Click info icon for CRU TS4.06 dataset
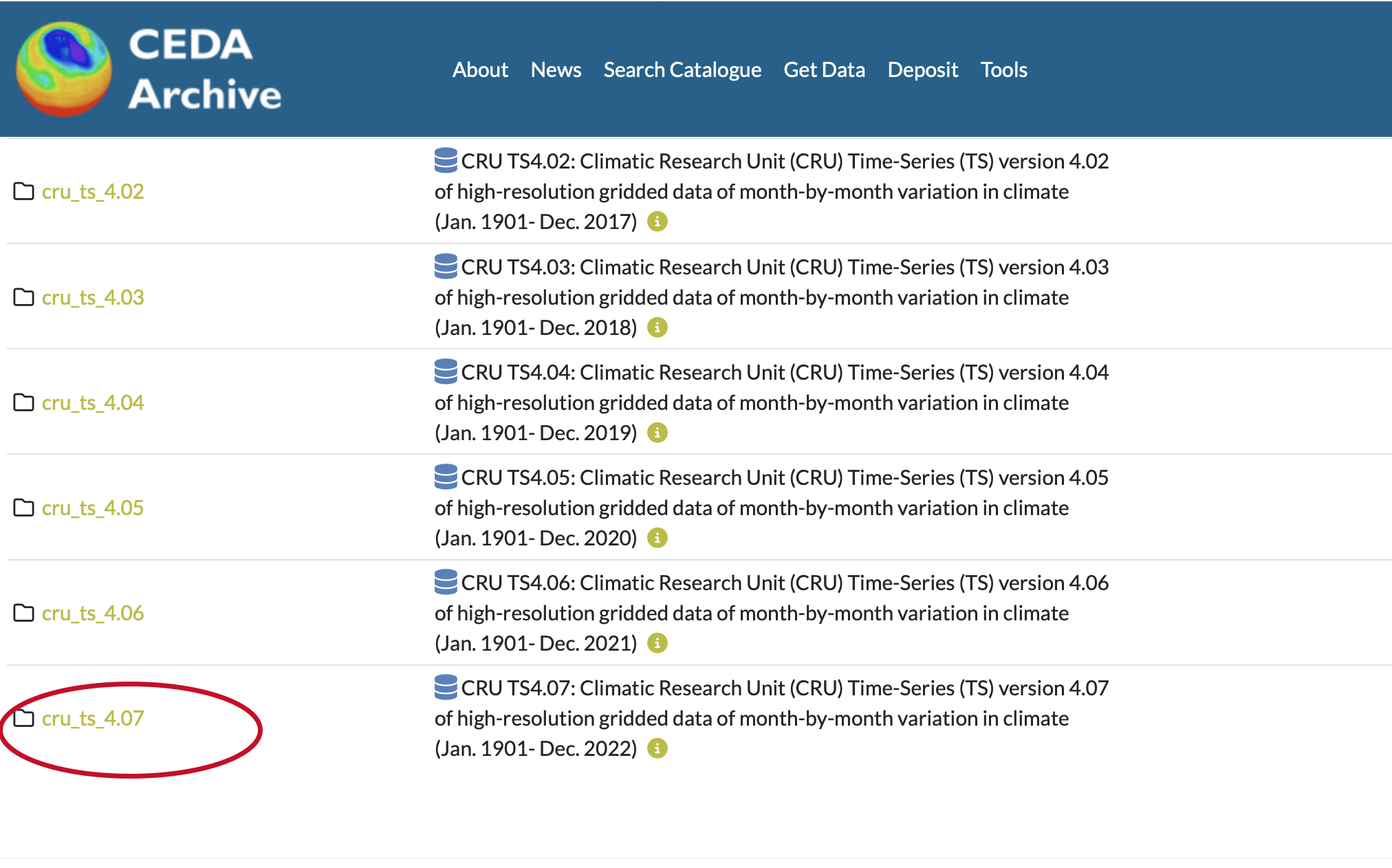Image resolution: width=1392 pixels, height=868 pixels. point(657,643)
